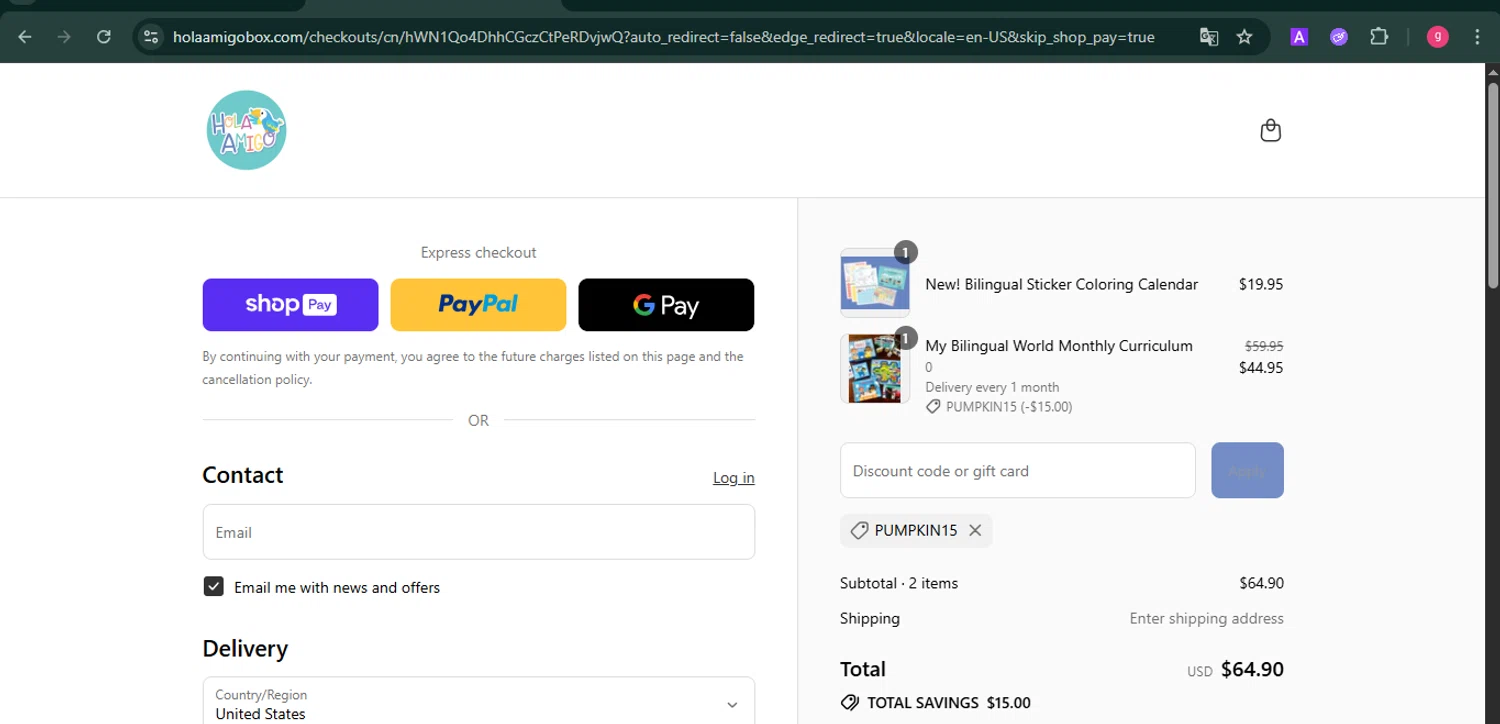
Task: Click the Bilingual Sticker Coloring Calendar thumbnail
Action: pos(875,284)
